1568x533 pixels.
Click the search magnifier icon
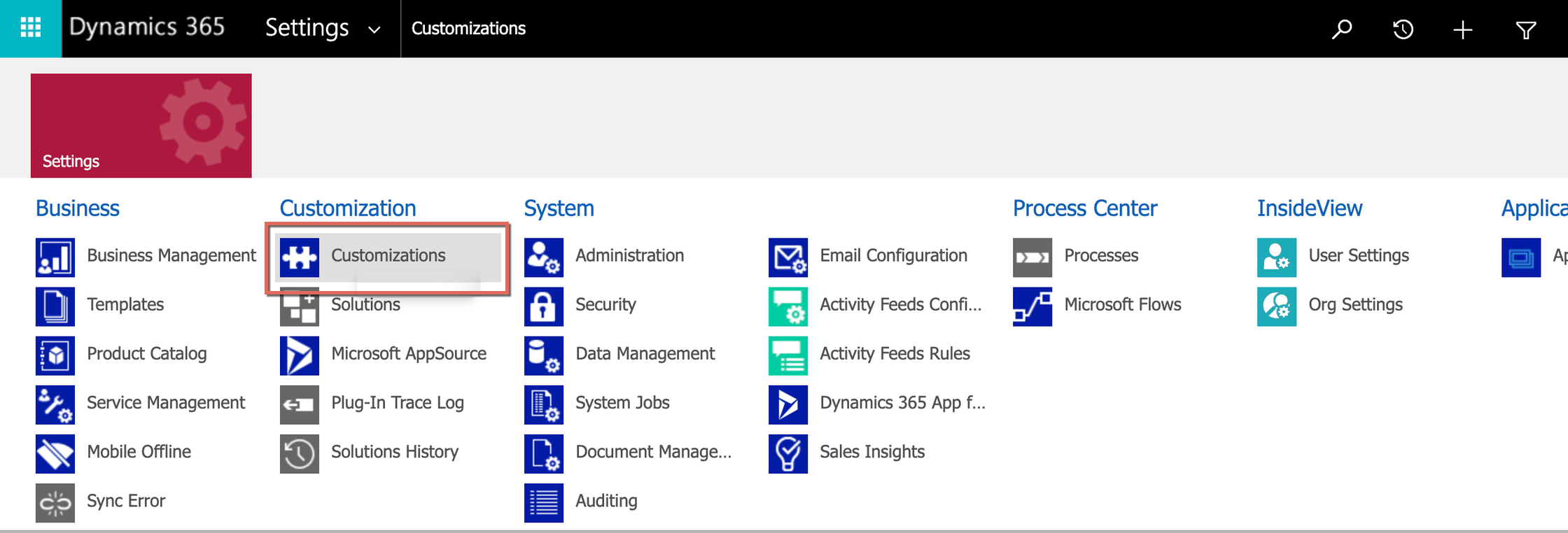1341,29
